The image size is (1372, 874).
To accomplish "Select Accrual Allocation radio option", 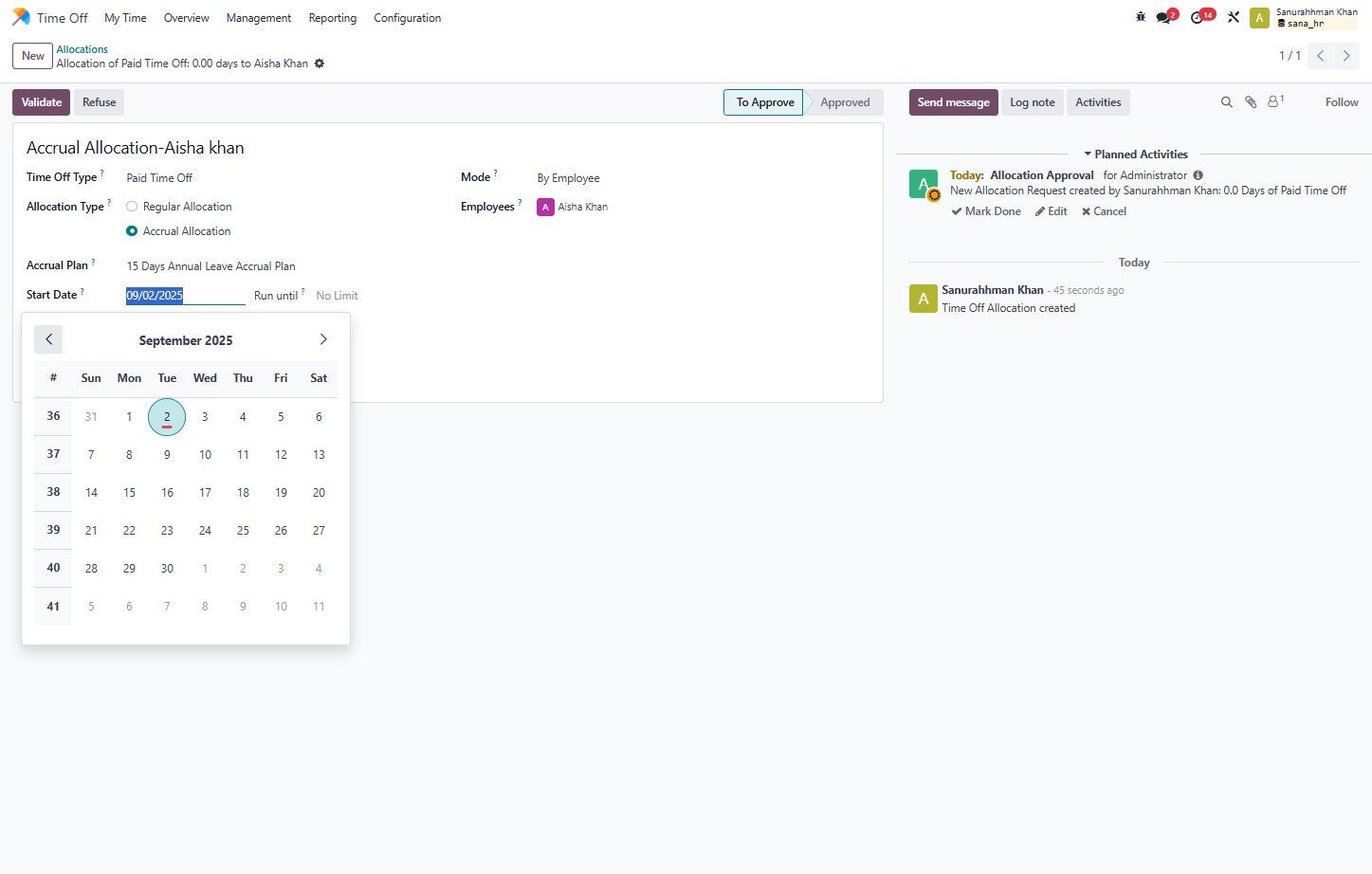I will coord(132,231).
